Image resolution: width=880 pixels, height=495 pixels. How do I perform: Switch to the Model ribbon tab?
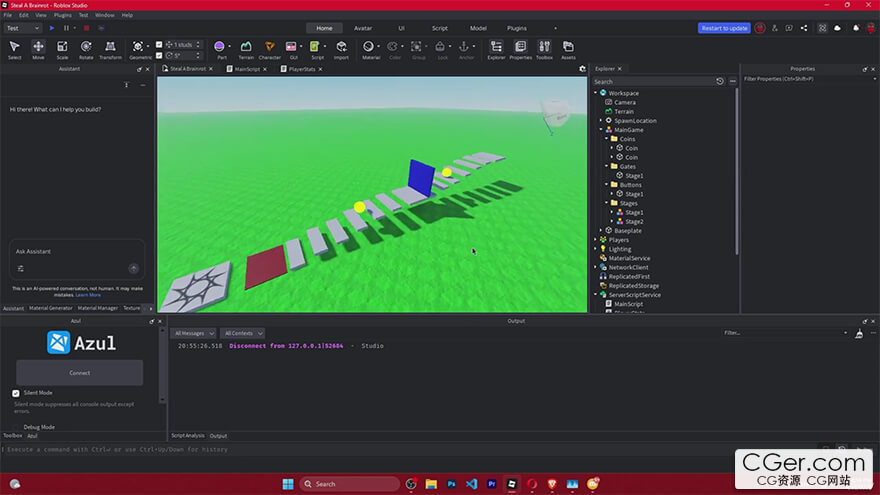point(478,28)
